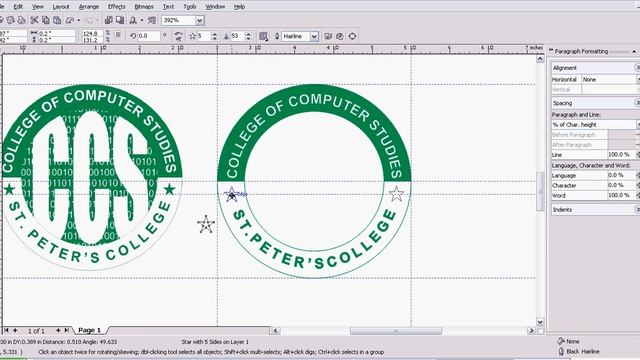Click add page after plus icon

pos(58,330)
